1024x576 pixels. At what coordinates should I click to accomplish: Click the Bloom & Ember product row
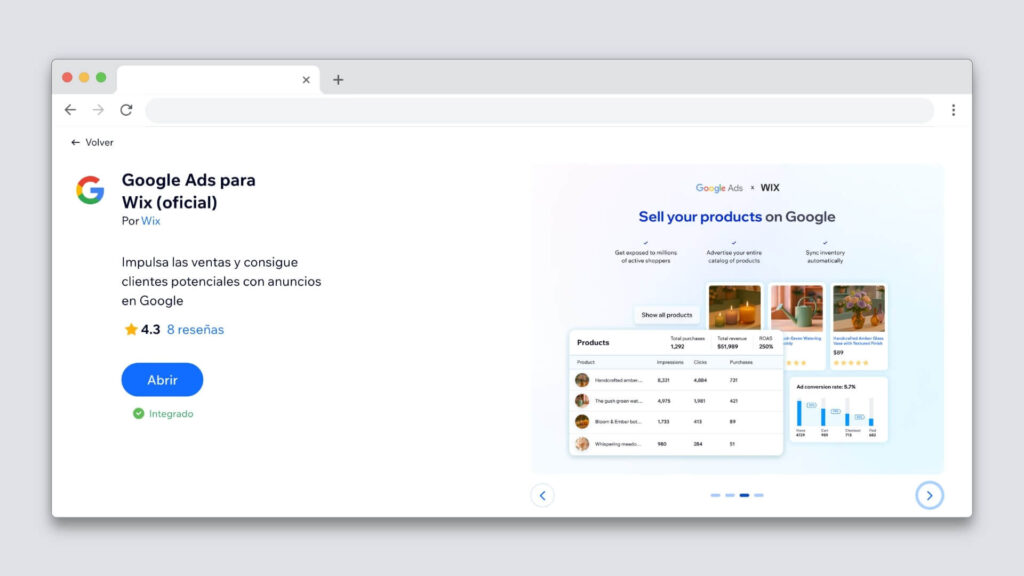click(676, 422)
